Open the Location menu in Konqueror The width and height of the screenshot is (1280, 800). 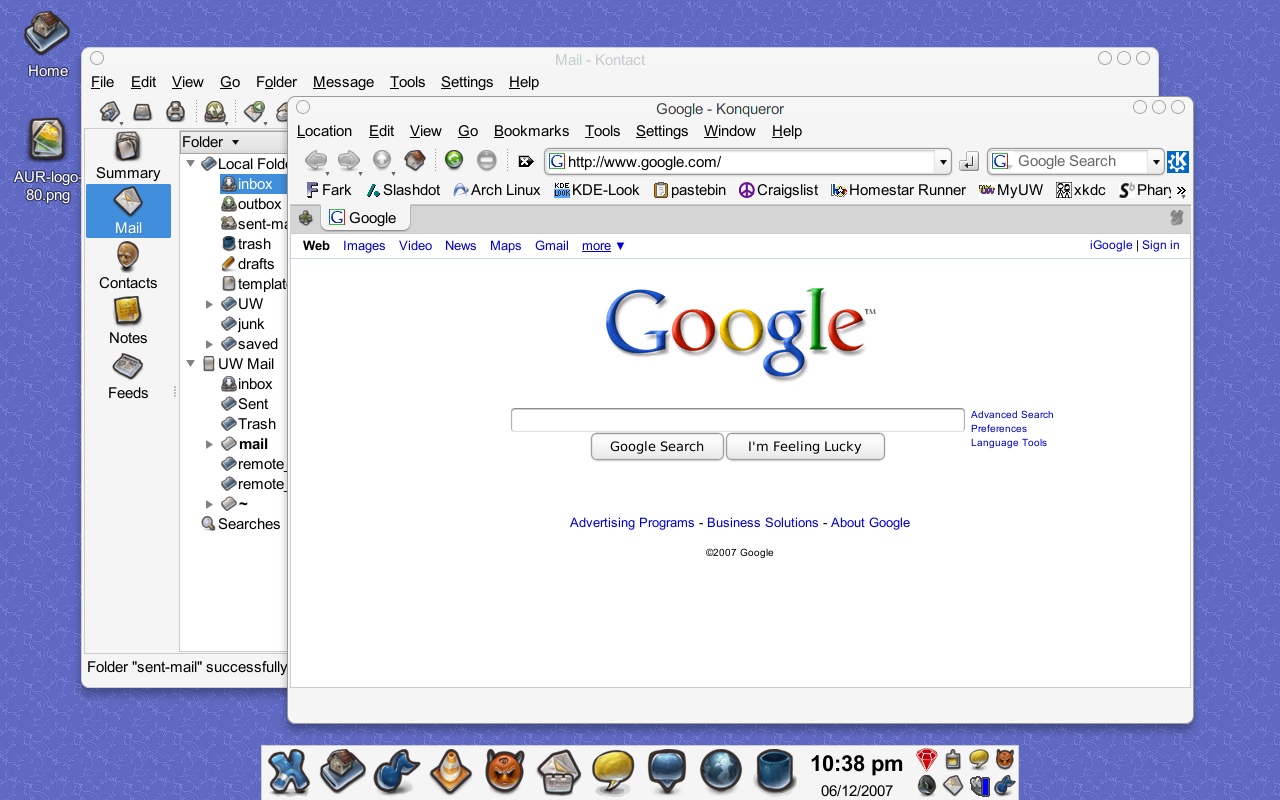pos(324,131)
